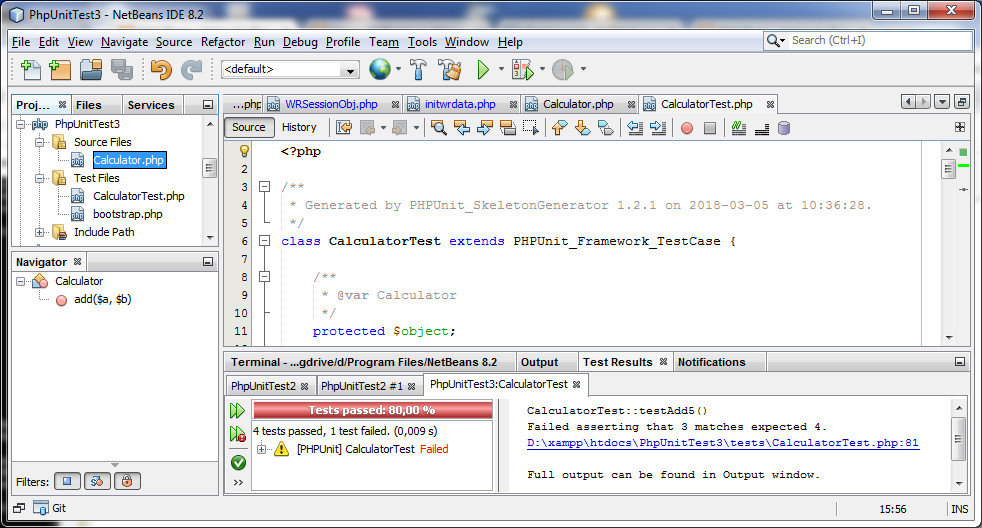Undo the last edit with Undo icon
Viewport: 982px width, 528px height.
click(161, 70)
